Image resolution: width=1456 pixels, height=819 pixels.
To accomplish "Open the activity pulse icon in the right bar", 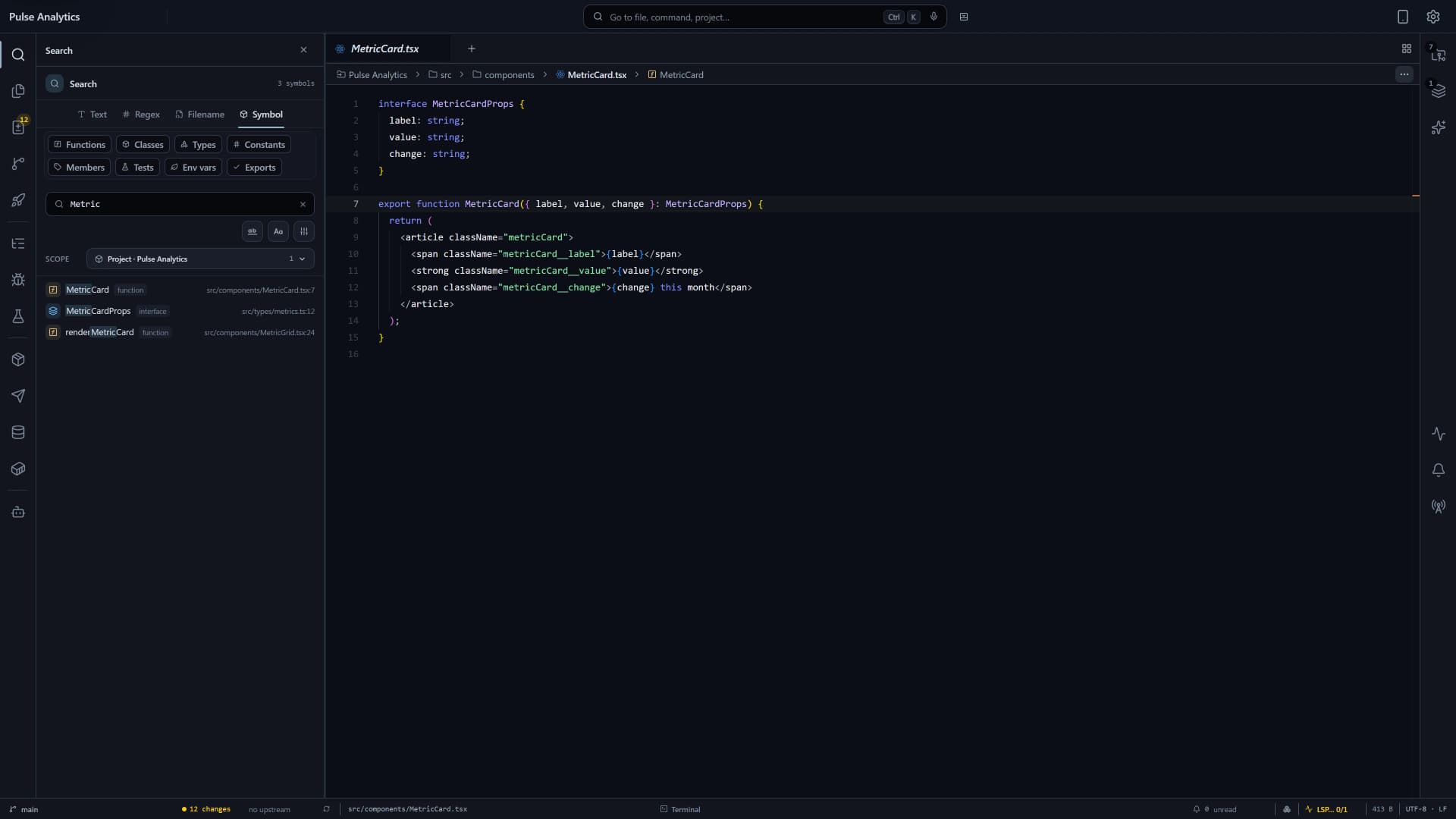I will (1439, 434).
